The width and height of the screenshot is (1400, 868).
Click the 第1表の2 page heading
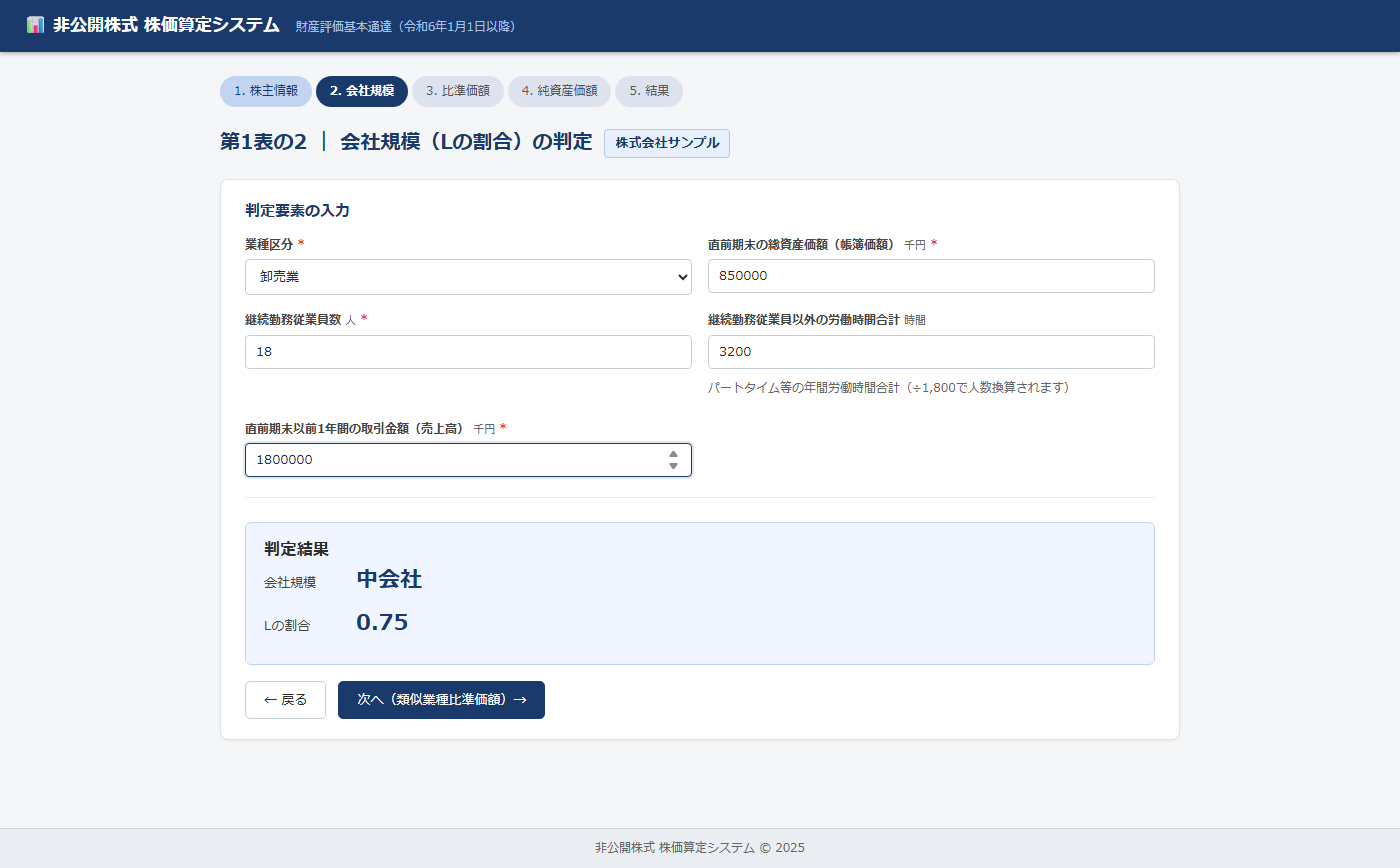pyautogui.click(x=405, y=142)
